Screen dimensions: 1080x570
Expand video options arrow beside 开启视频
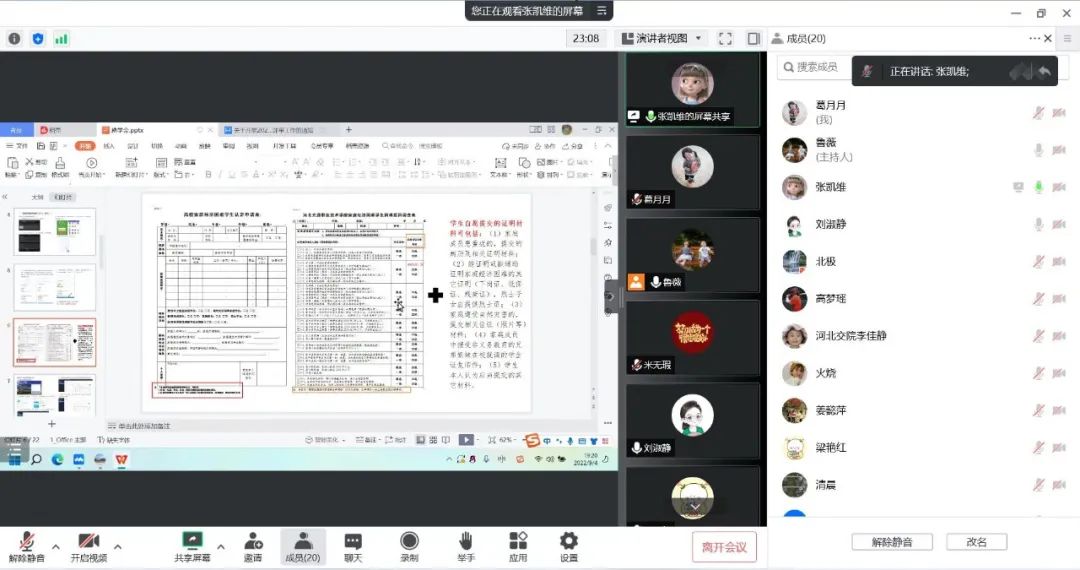tap(118, 547)
